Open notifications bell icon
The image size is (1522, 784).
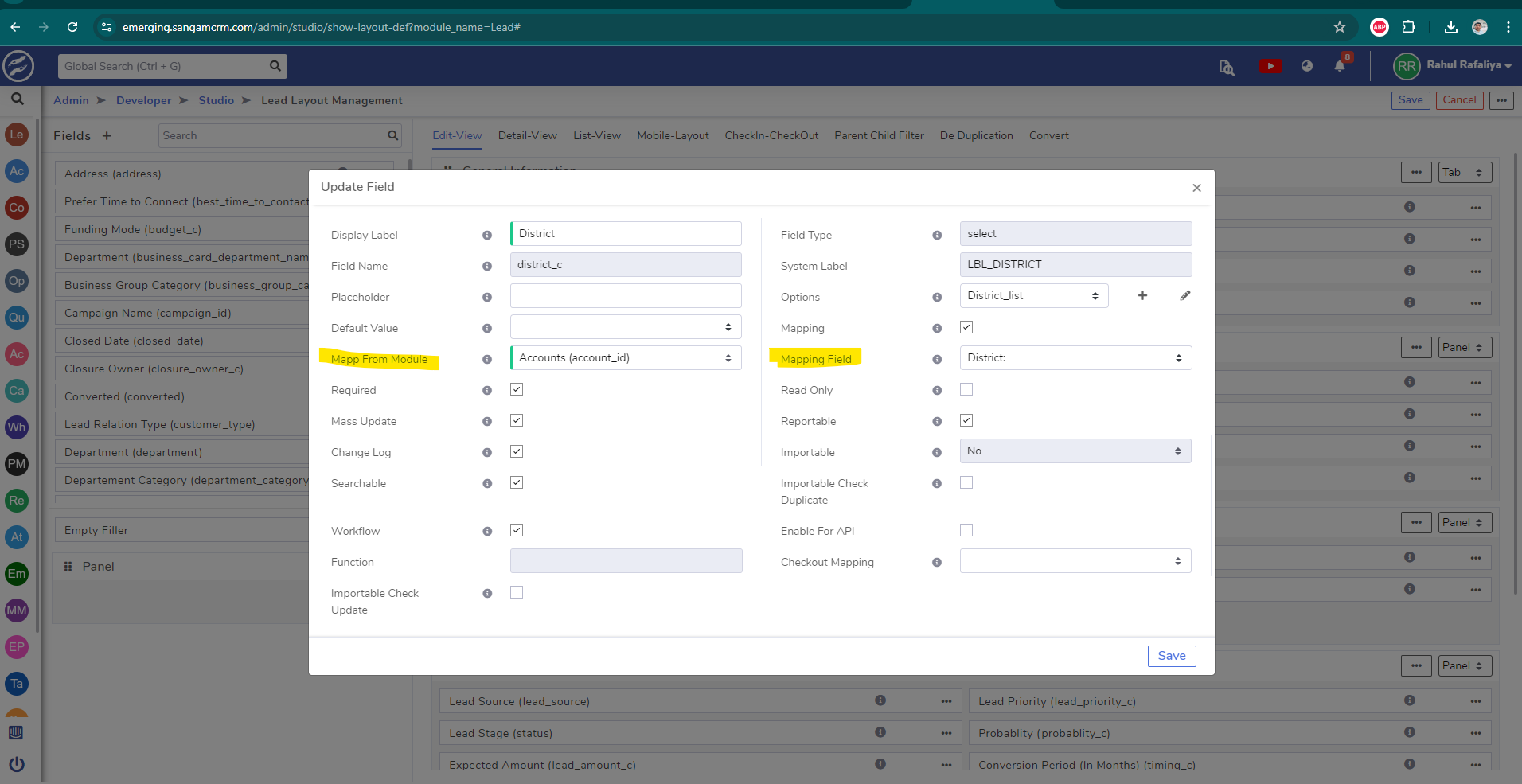coord(1340,66)
